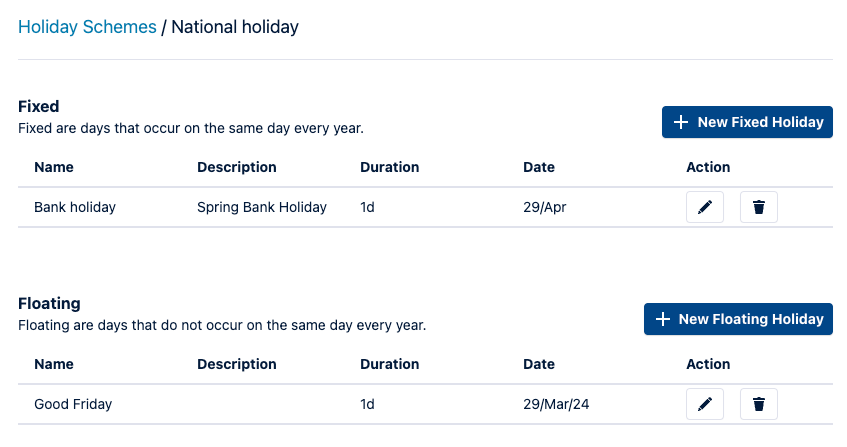The height and width of the screenshot is (447, 847).
Task: Click Name column header in Fixed table
Action: (54, 167)
